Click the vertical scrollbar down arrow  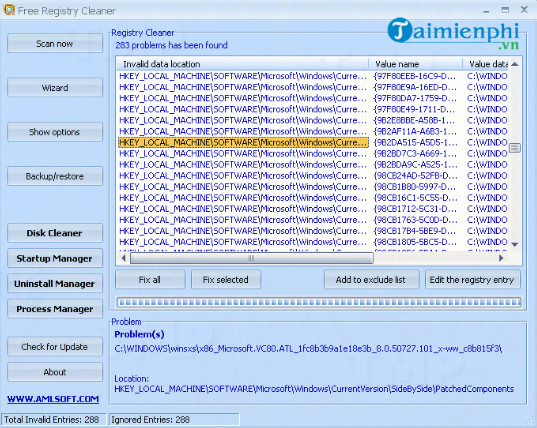[515, 244]
